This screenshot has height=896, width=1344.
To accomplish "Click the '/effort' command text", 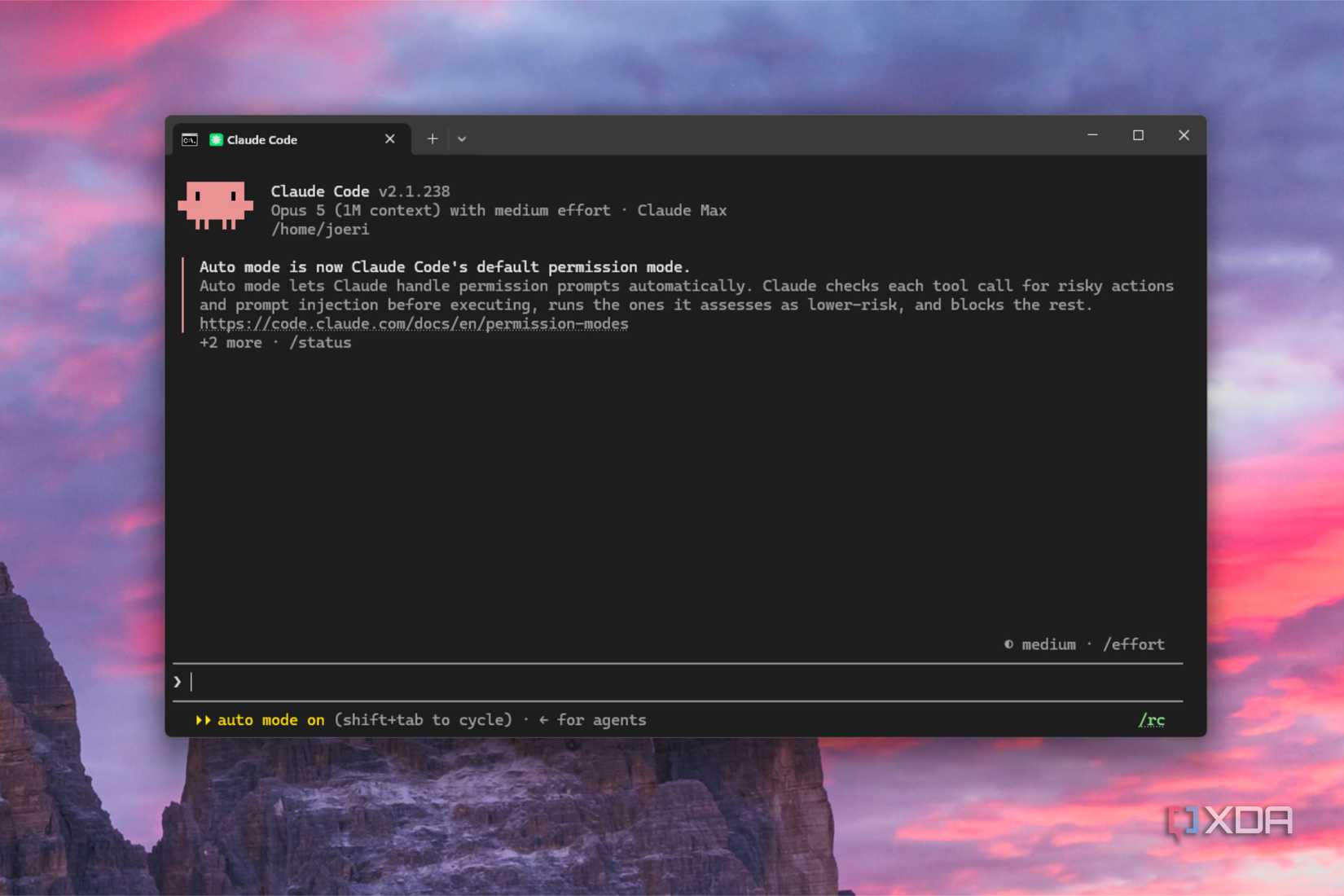I will pos(1134,644).
